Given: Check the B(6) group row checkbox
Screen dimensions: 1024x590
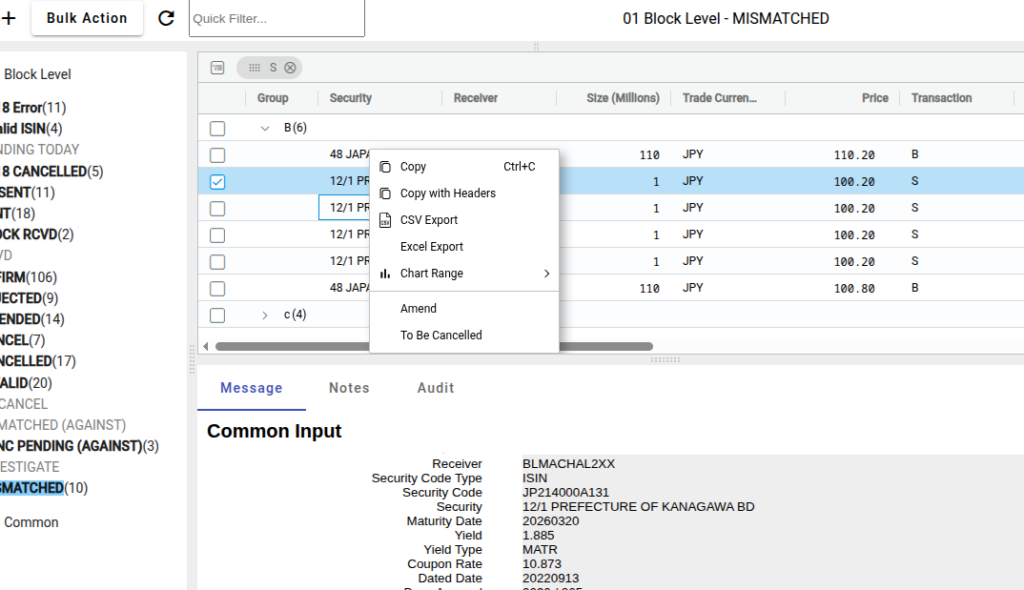Looking at the screenshot, I should click(217, 128).
